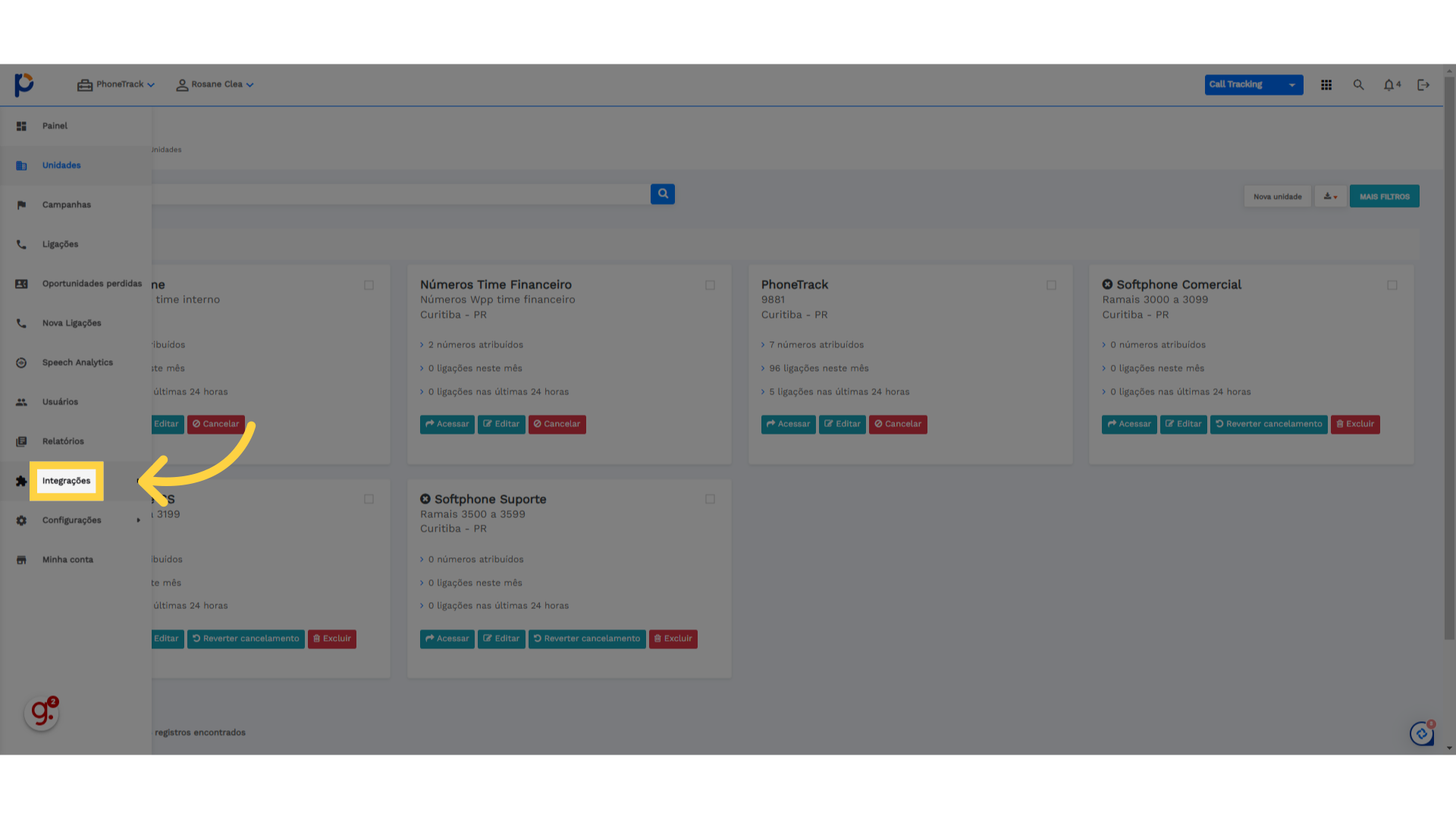Click the Speech Analytics icon
The width and height of the screenshot is (1456, 819).
21,362
